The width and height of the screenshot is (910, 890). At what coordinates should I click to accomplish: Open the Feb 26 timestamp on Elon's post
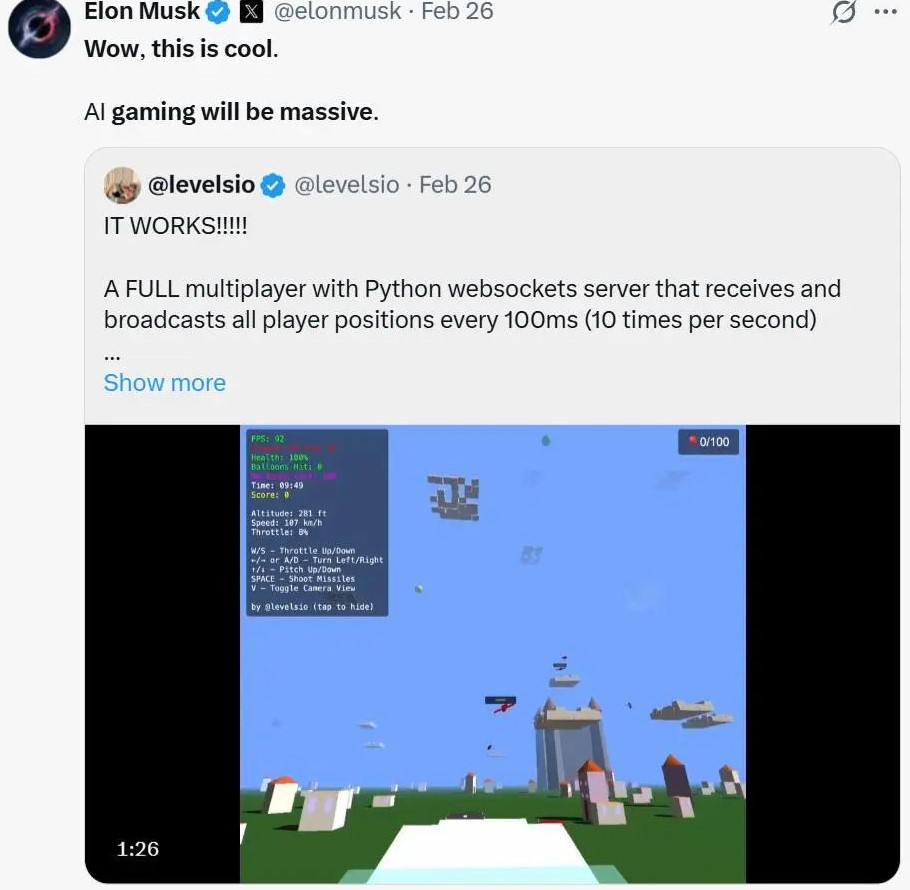click(x=457, y=11)
